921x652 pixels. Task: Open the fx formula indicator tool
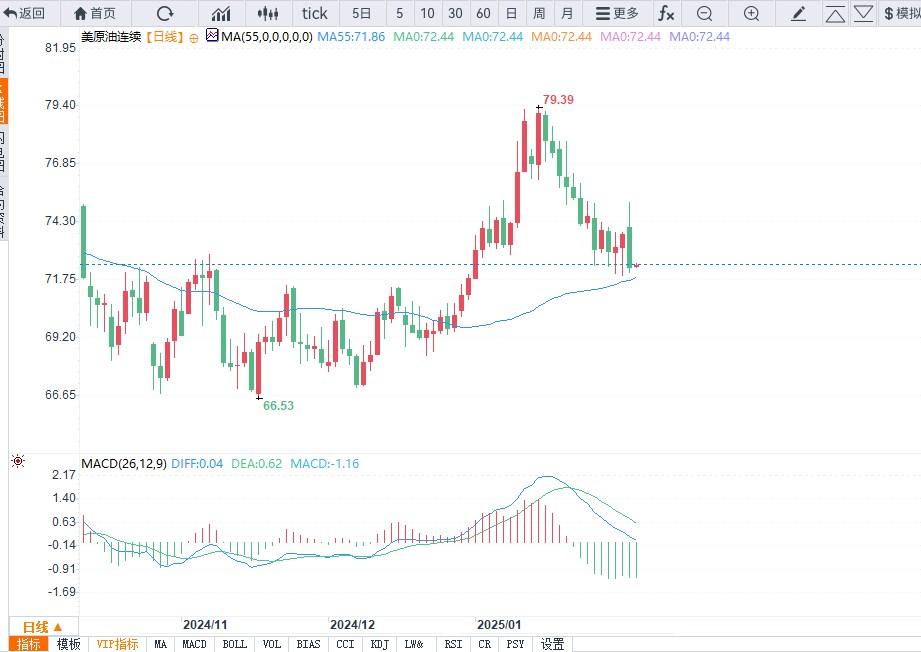(665, 13)
